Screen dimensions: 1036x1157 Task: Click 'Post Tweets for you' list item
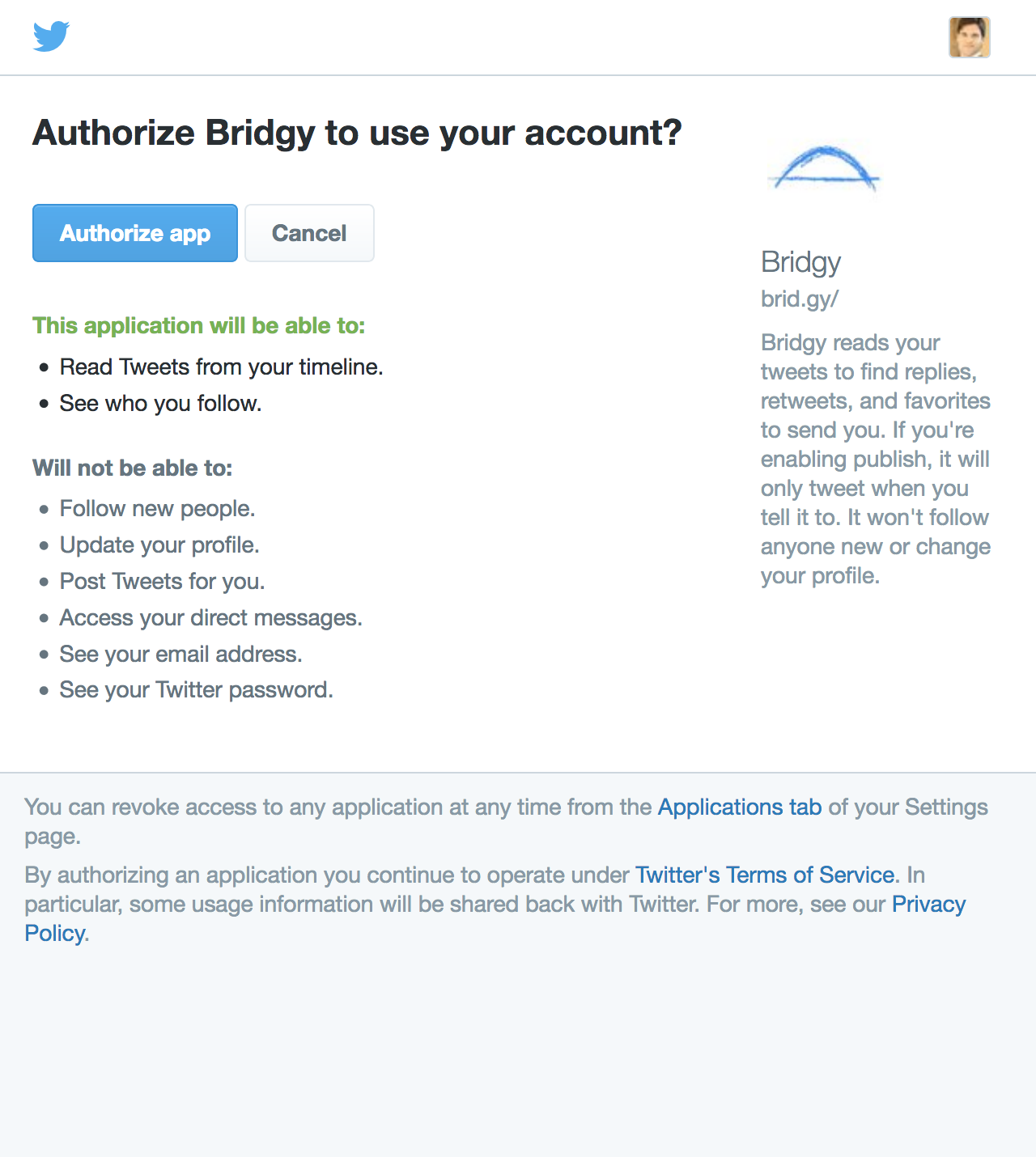point(162,582)
